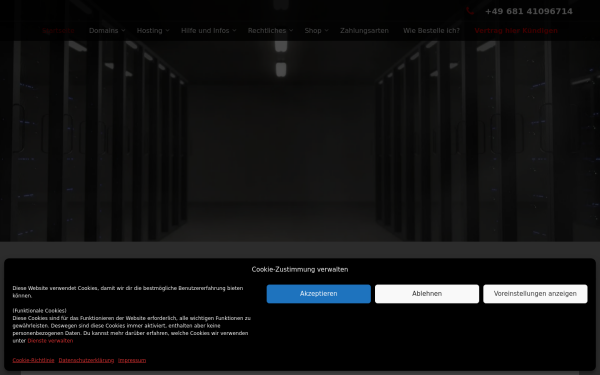This screenshot has width=600, height=375.
Task: Open Voreinstellungen anzeigen cookie preferences
Action: [x=535, y=294]
